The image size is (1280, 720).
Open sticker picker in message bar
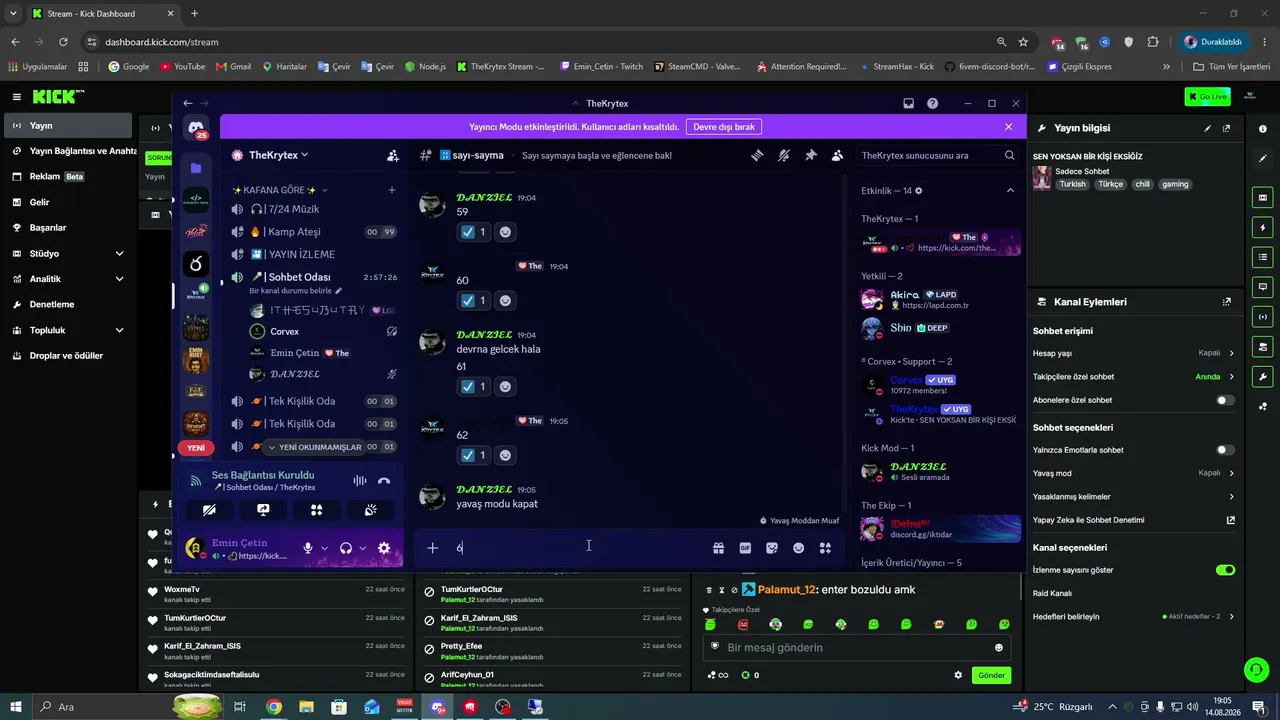tap(772, 548)
